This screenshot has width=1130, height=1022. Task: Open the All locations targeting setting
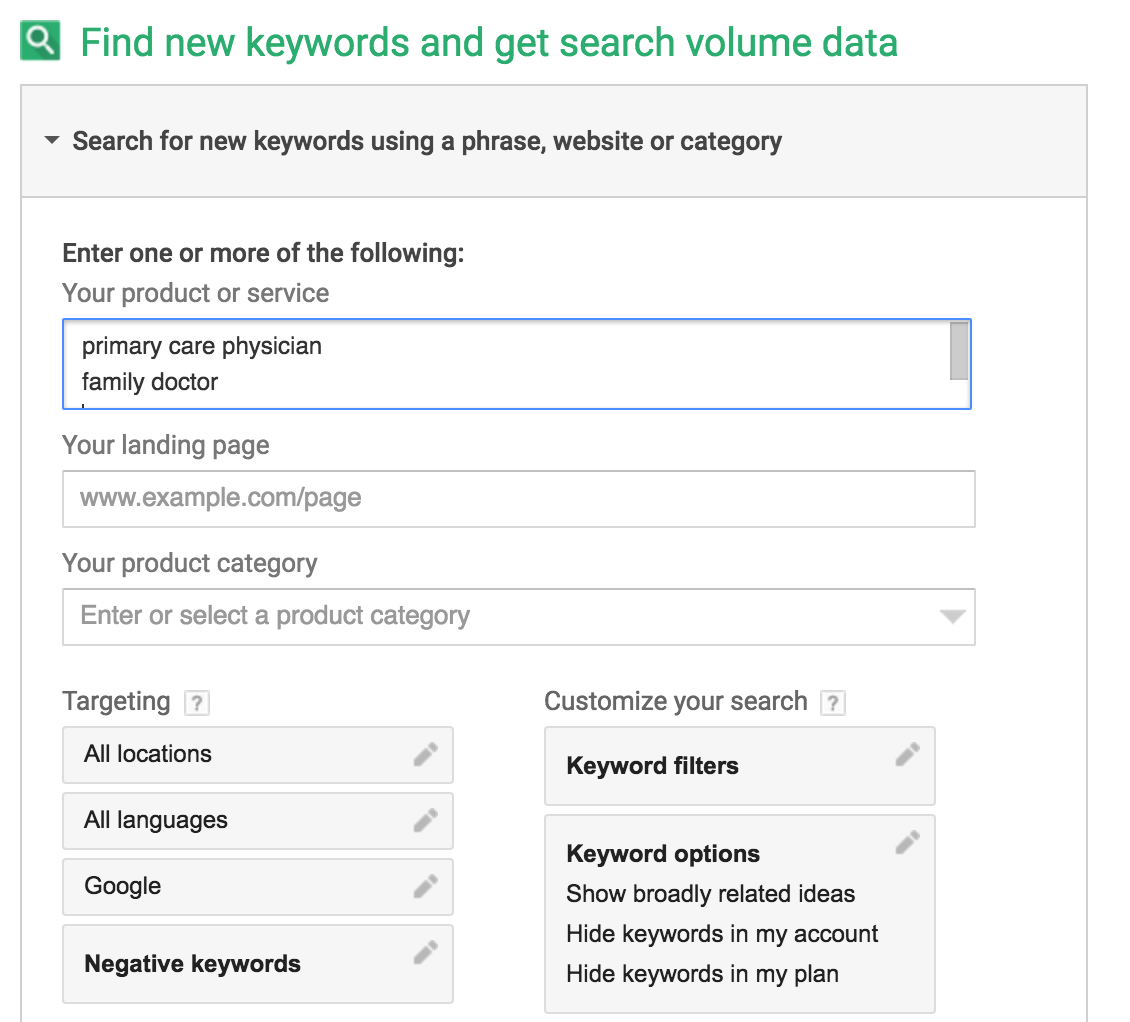click(258, 755)
